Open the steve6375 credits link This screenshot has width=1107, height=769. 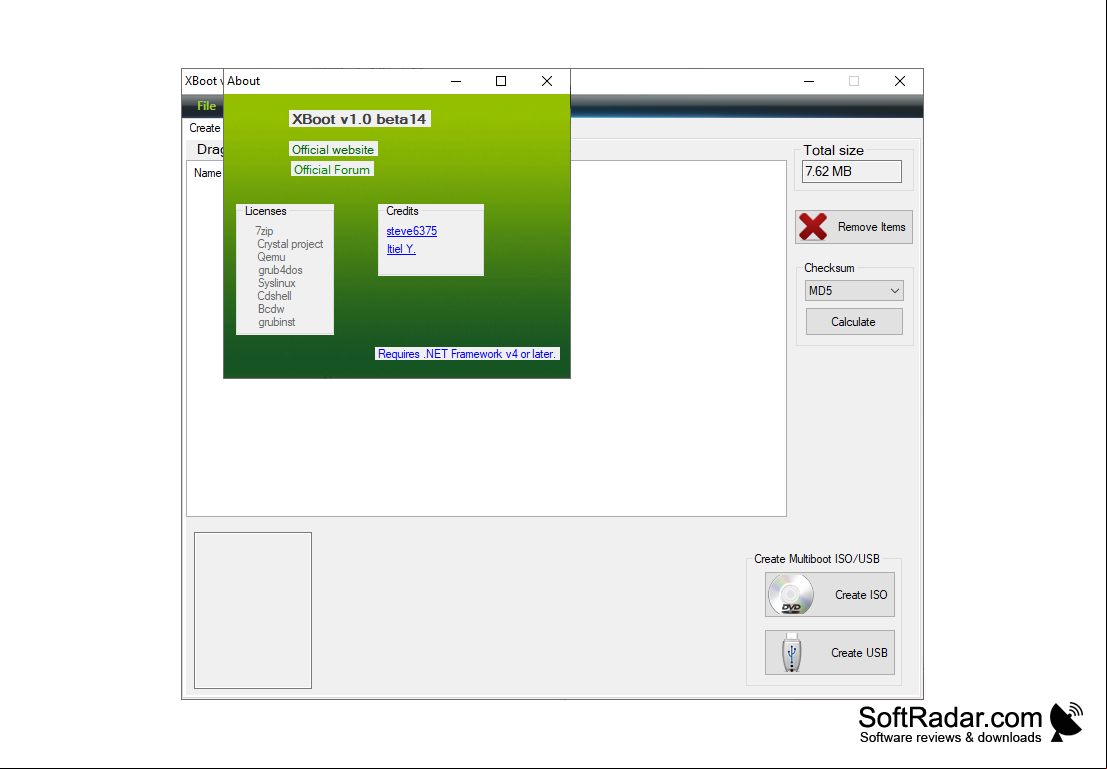pyautogui.click(x=412, y=231)
